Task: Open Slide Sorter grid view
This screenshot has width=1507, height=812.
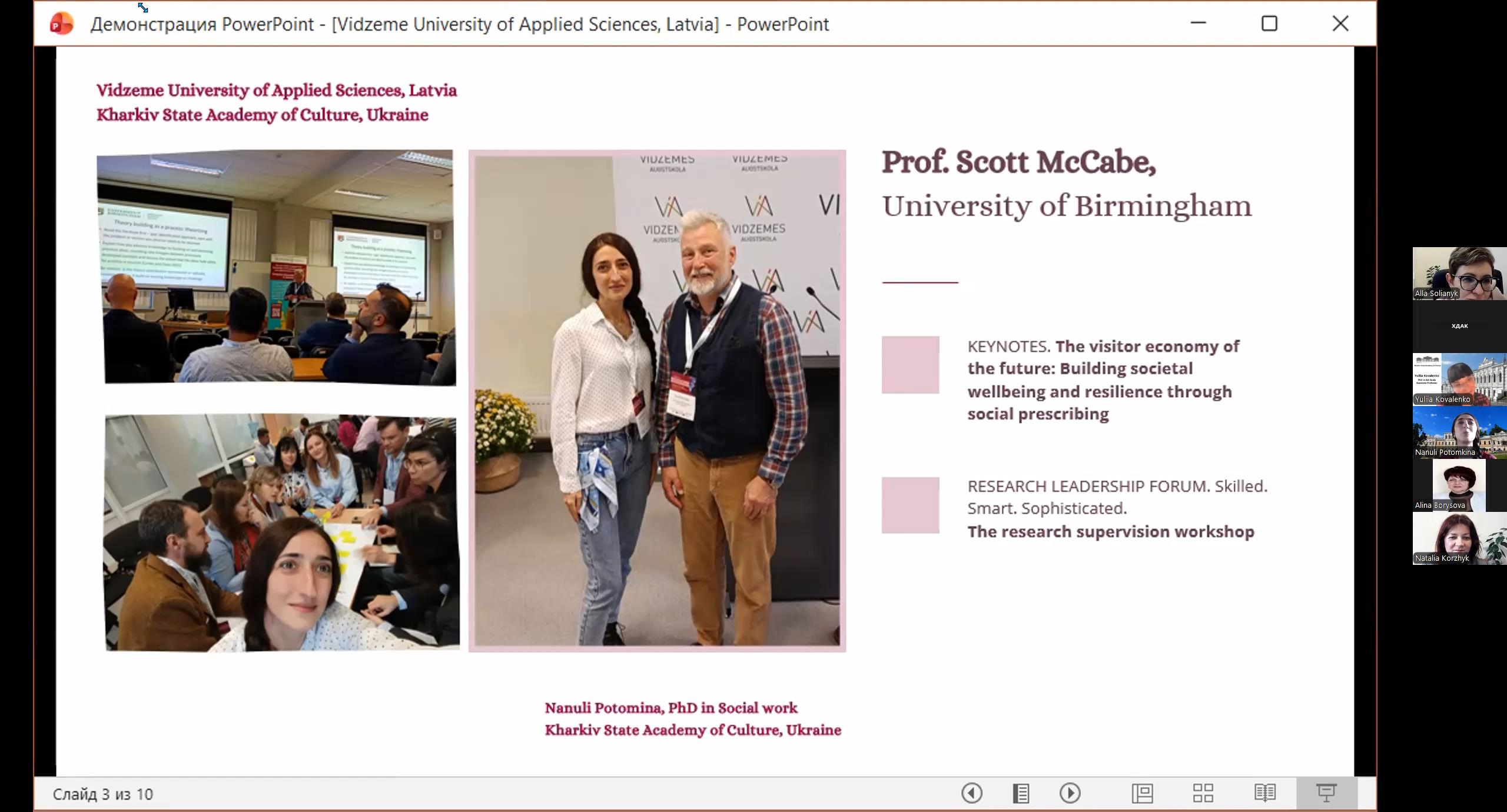Action: point(1203,793)
